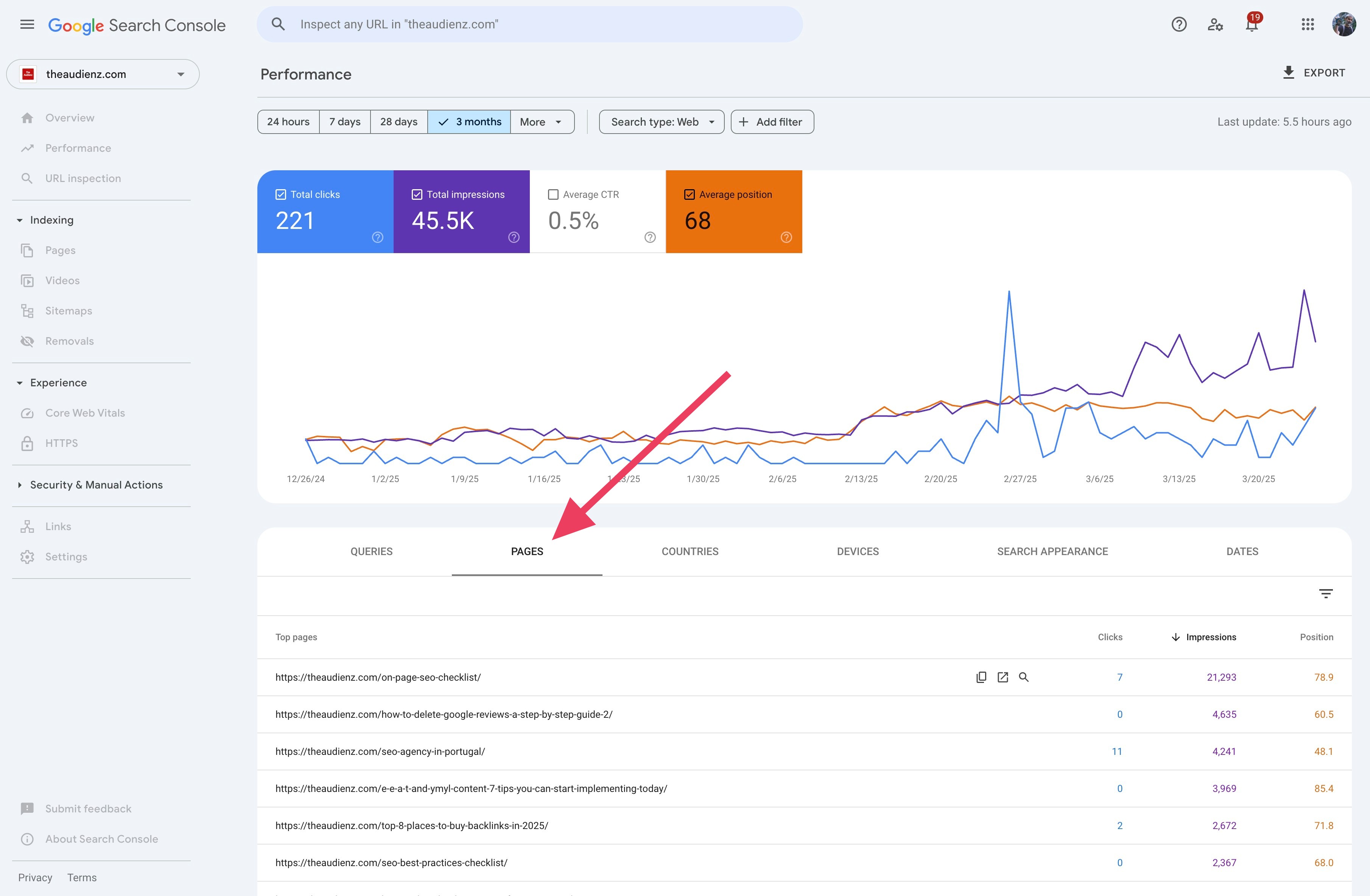Switch to the Queries tab
Viewport: 1370px width, 896px height.
pos(371,551)
